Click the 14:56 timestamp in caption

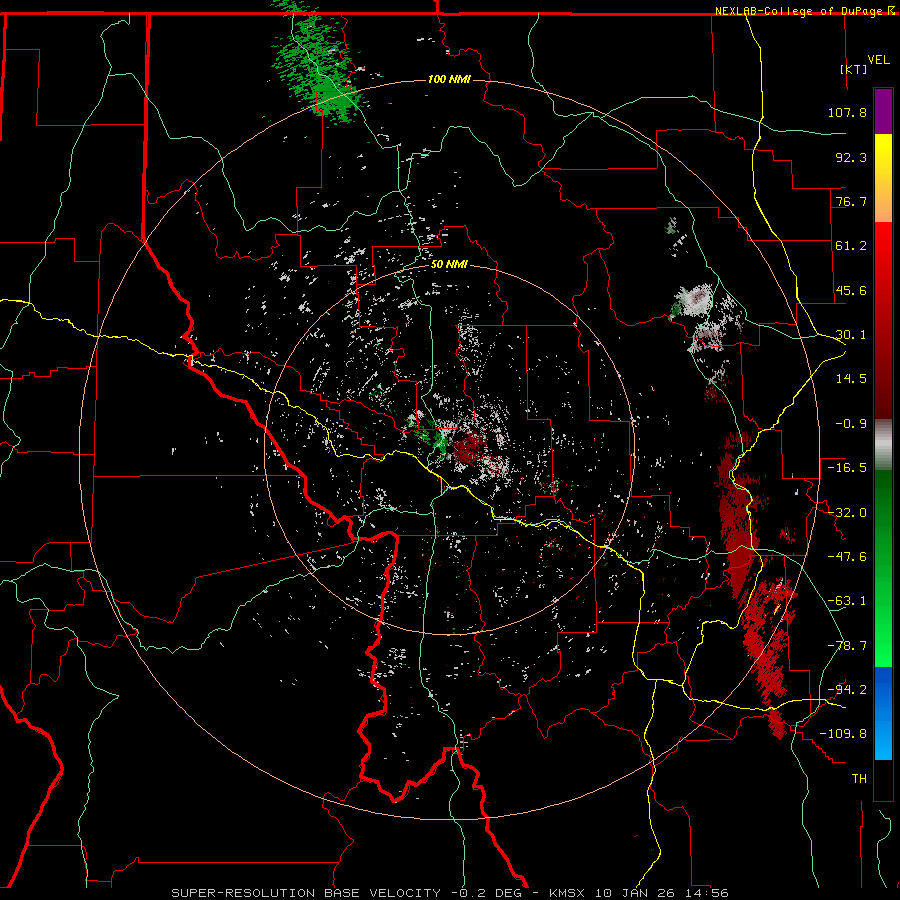click(x=709, y=893)
